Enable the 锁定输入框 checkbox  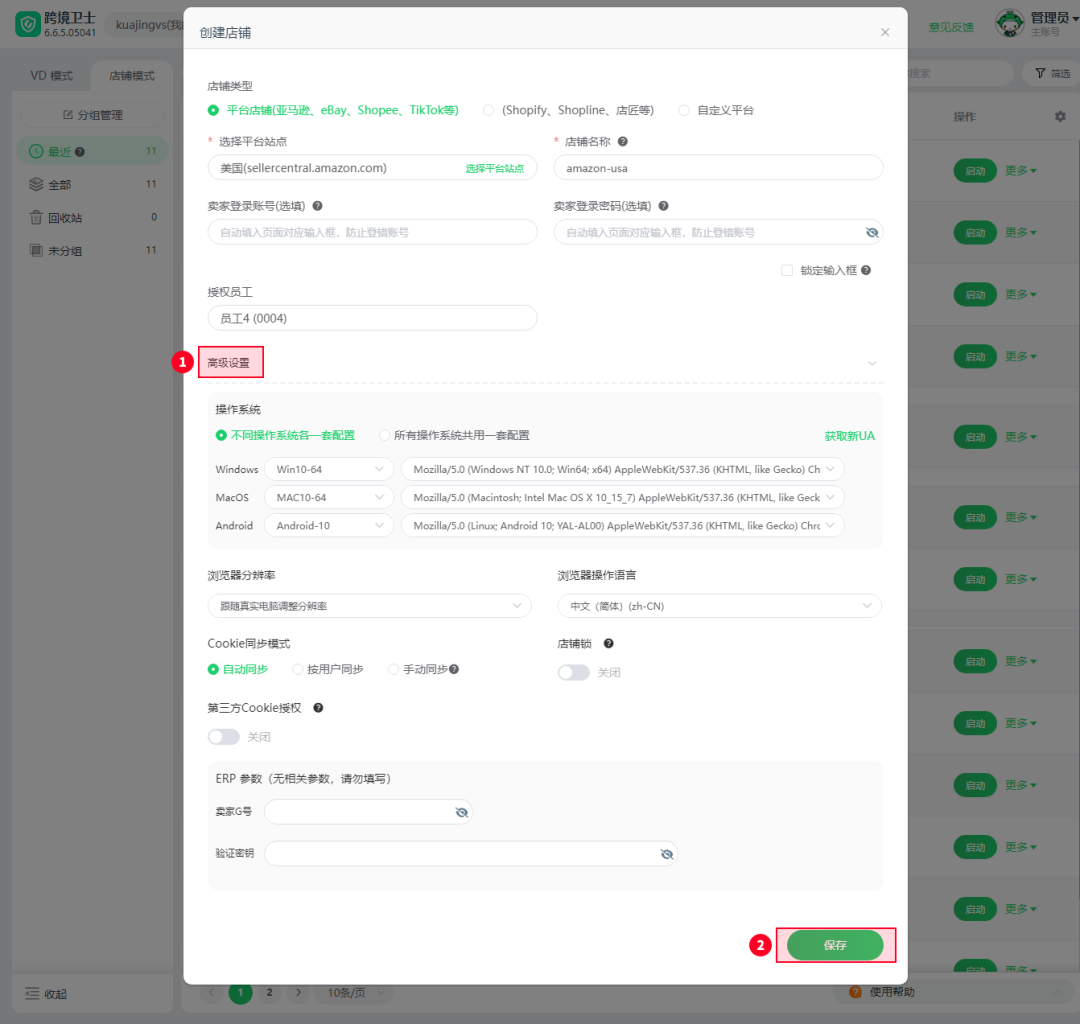tap(787, 270)
